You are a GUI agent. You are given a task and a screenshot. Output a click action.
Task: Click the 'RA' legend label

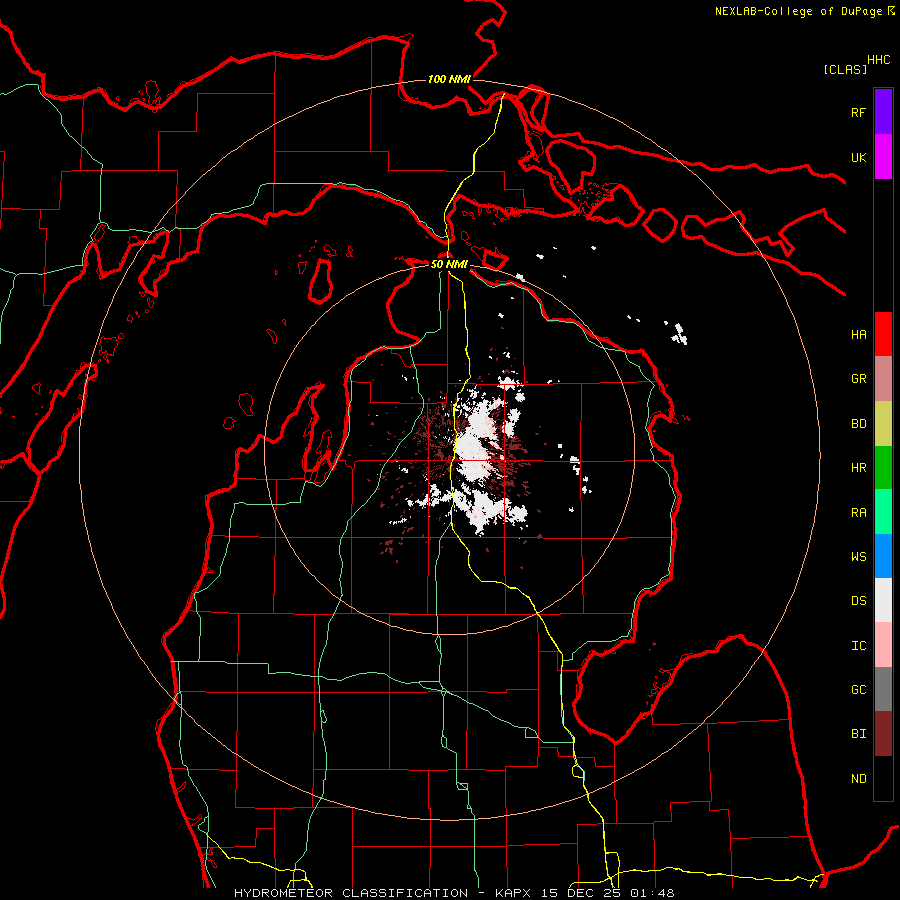[858, 513]
